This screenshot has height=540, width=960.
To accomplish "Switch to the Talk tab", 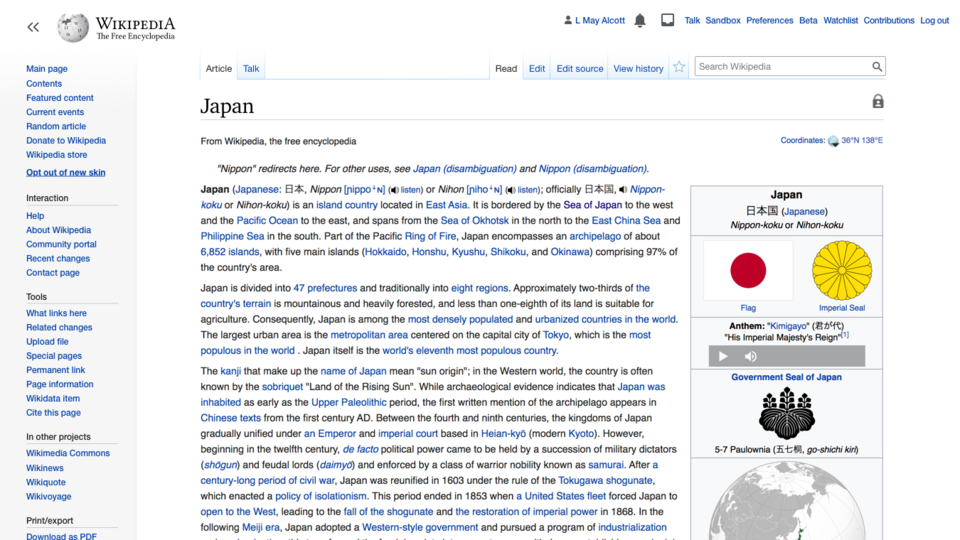I will click(x=251, y=69).
